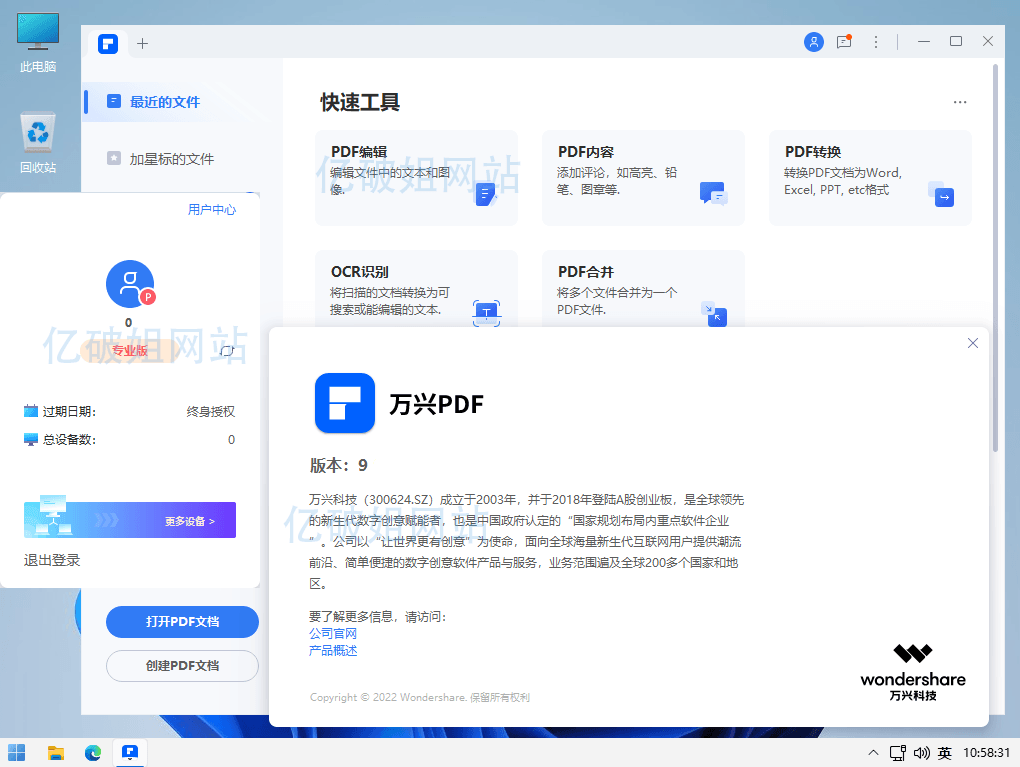Click the 万兴PDF logo in about dialog
This screenshot has height=767, width=1020.
[345, 403]
